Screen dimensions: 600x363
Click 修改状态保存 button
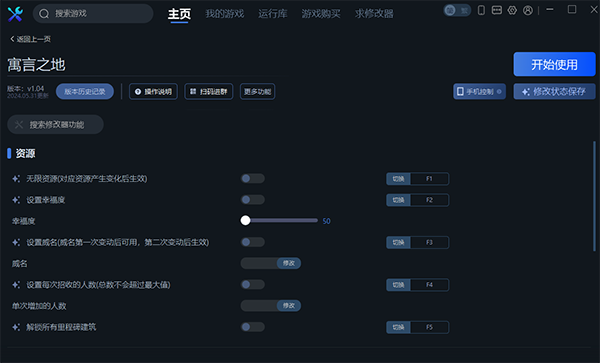[554, 91]
